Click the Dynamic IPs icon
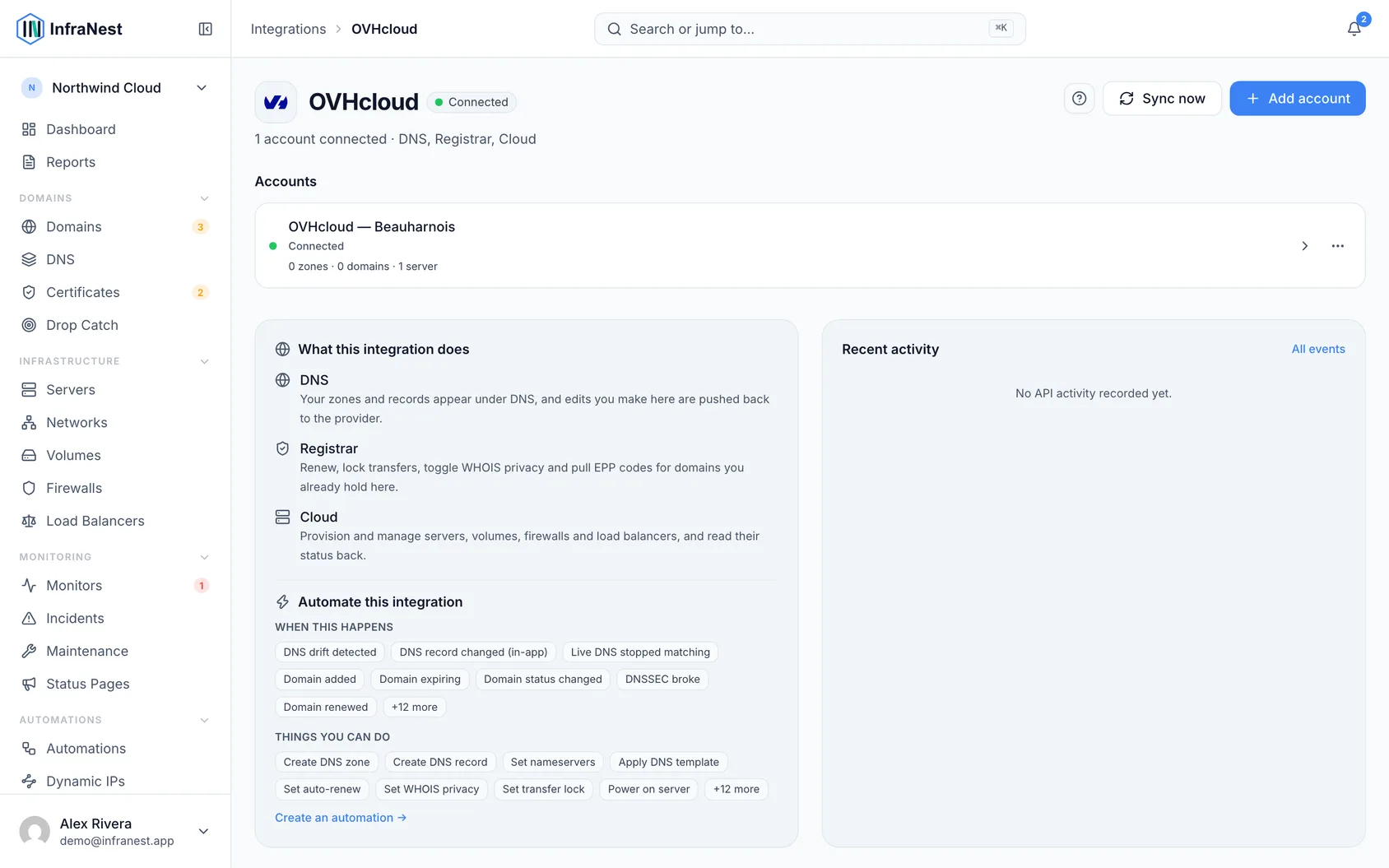This screenshot has width=1389, height=868. point(29,782)
